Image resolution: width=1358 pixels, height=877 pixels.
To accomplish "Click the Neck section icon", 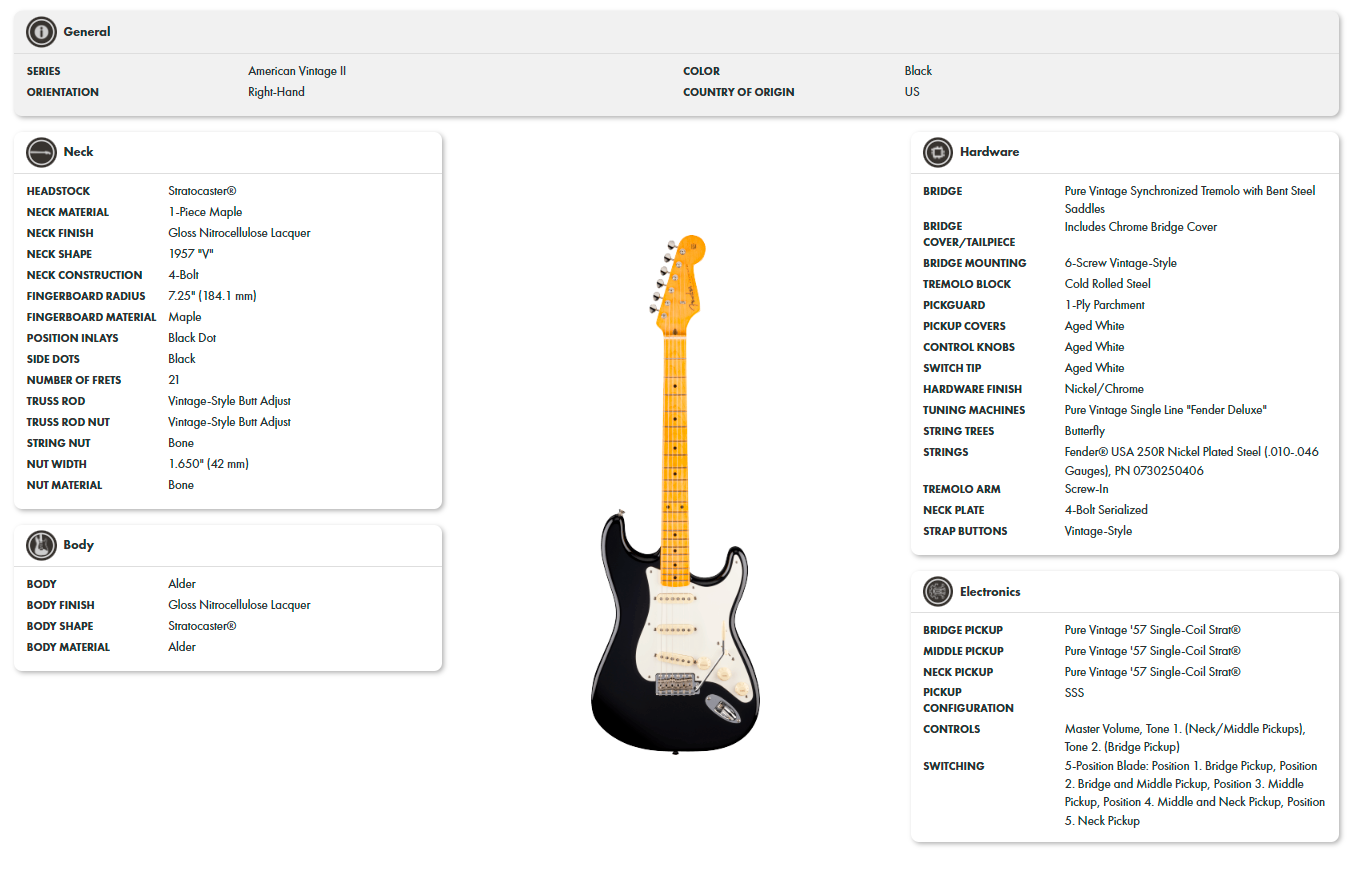I will [x=42, y=151].
